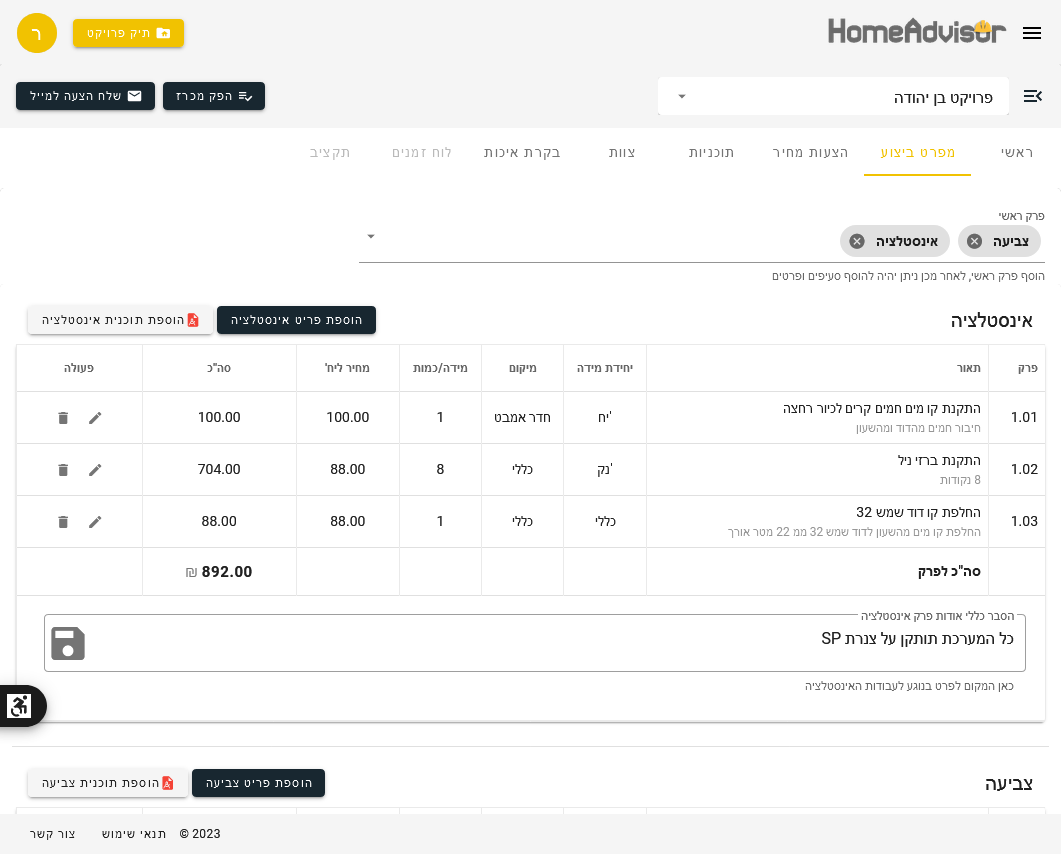This screenshot has height=854, width=1061.
Task: Click the yellow user avatar ר
Action: pos(37,33)
